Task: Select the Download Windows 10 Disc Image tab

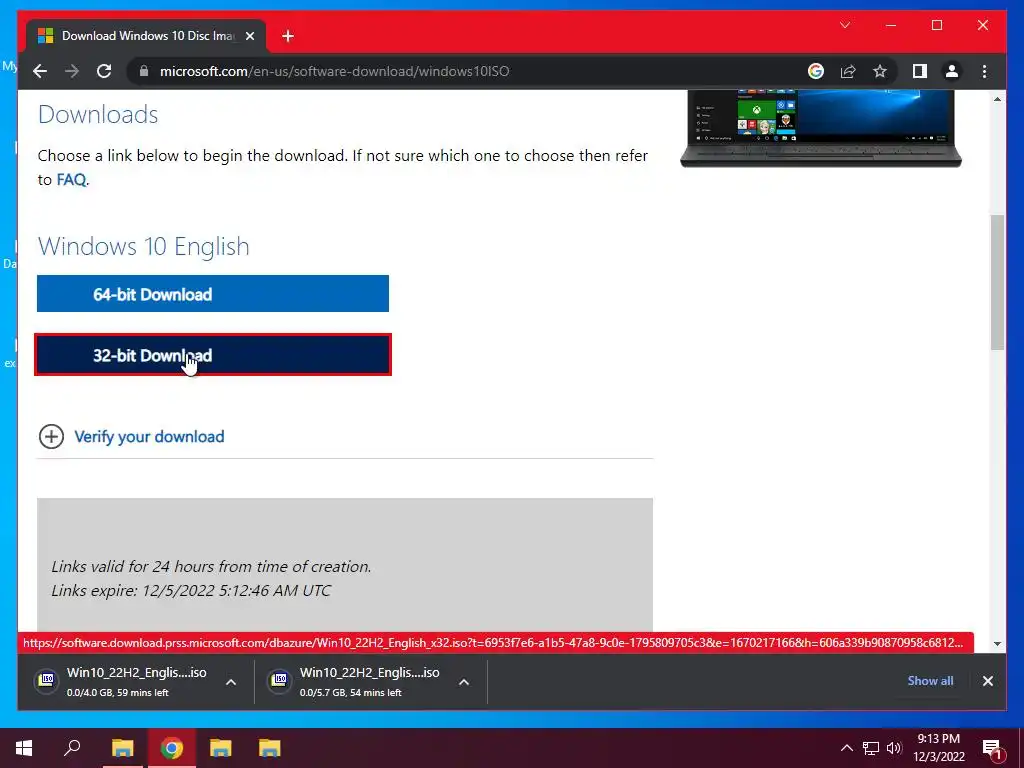Action: tap(146, 36)
